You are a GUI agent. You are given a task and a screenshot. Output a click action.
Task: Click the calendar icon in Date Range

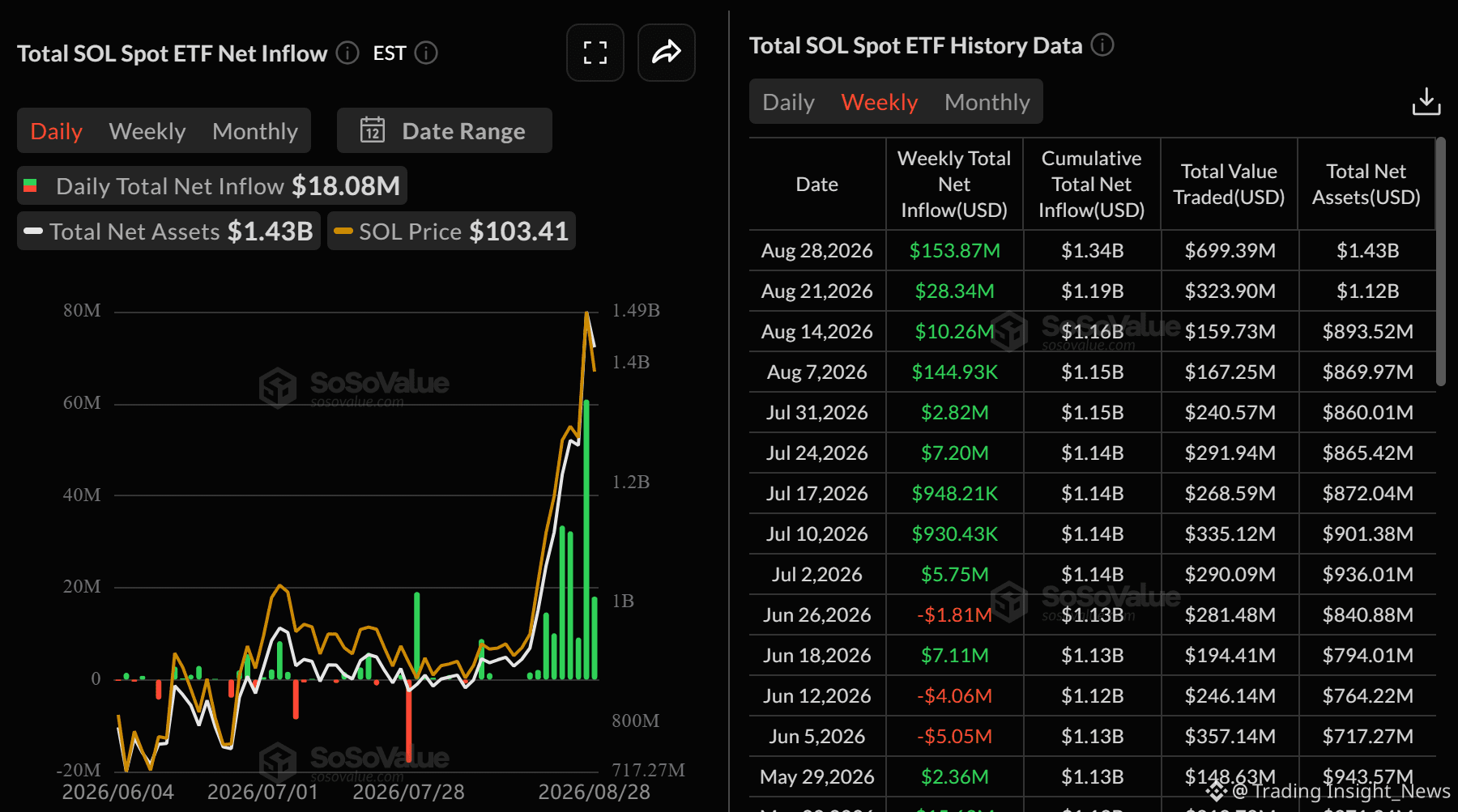tap(373, 130)
